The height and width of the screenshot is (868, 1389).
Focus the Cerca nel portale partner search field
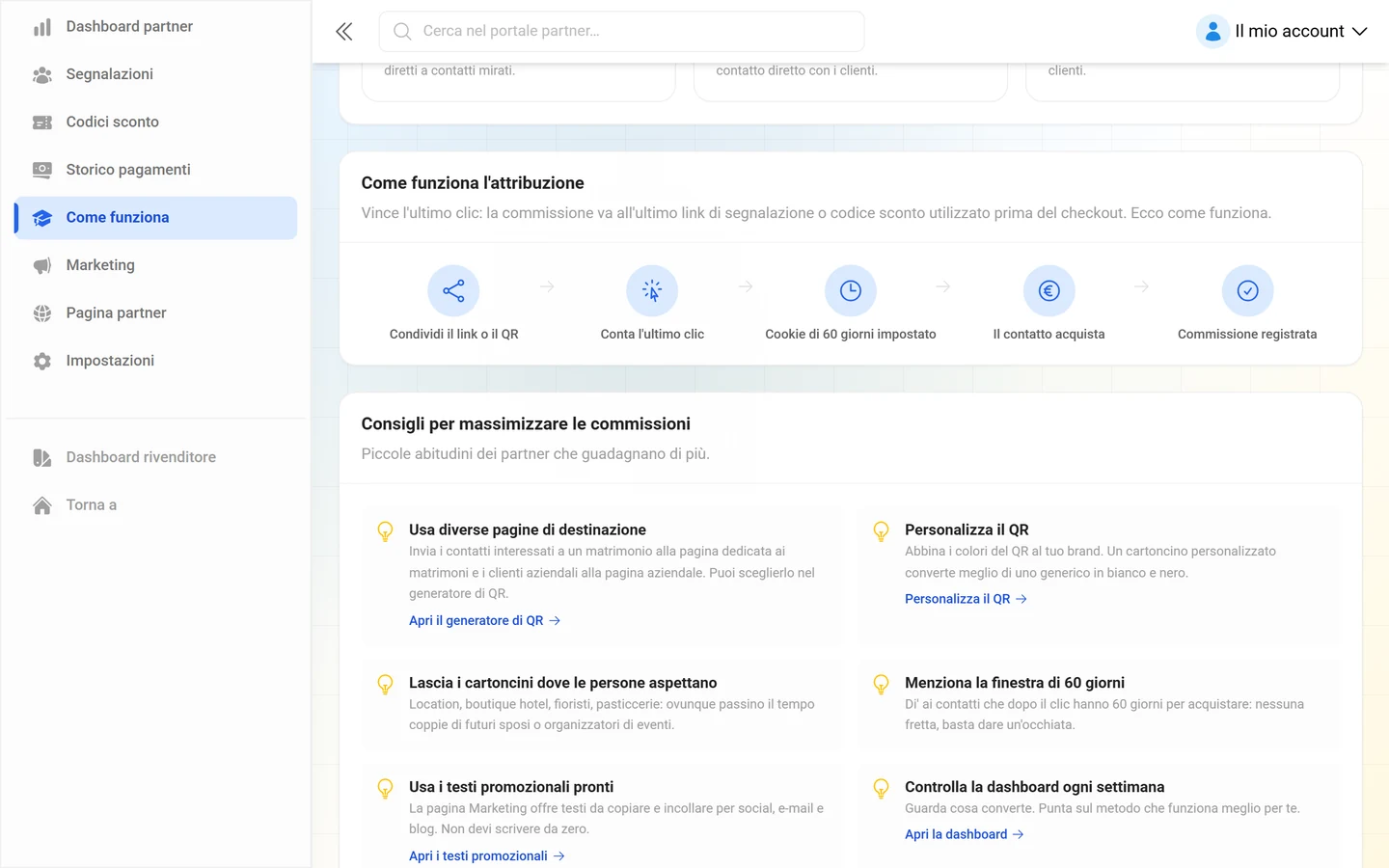(x=621, y=32)
